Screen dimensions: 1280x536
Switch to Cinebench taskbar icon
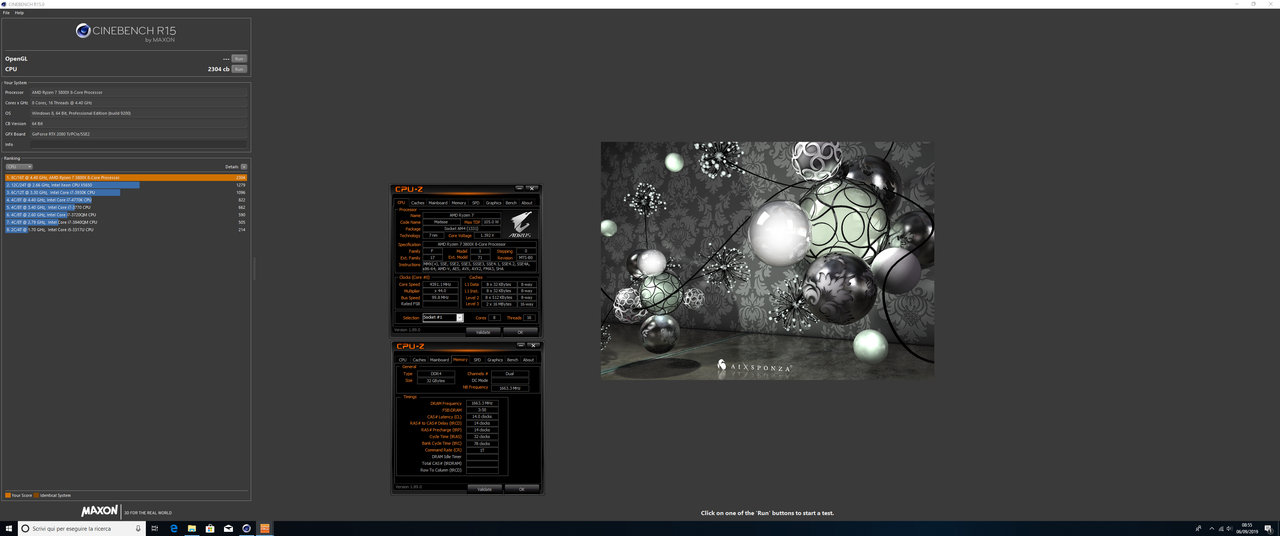coord(246,528)
